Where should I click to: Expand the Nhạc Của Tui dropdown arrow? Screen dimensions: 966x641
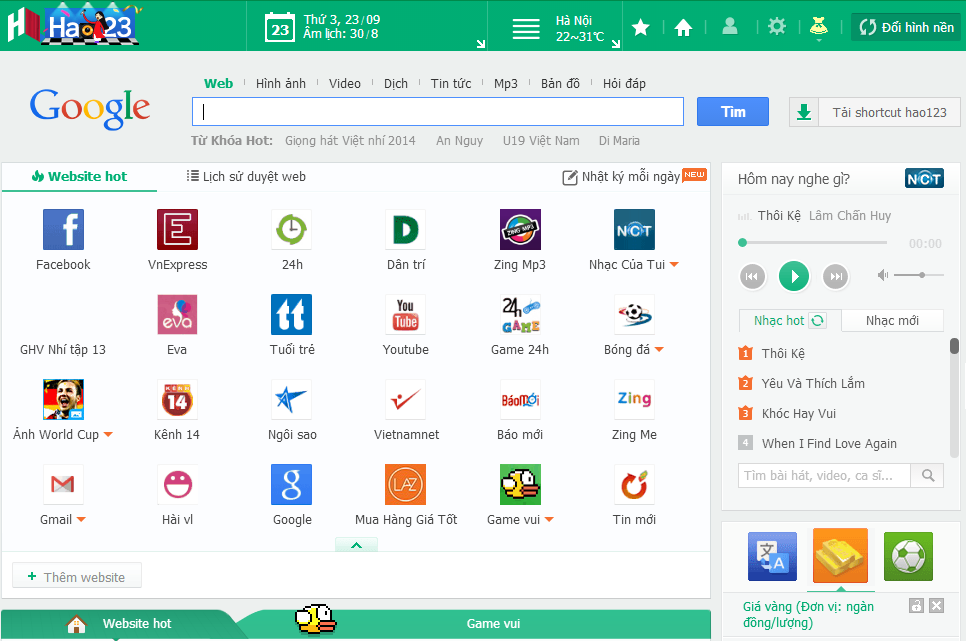tap(674, 264)
